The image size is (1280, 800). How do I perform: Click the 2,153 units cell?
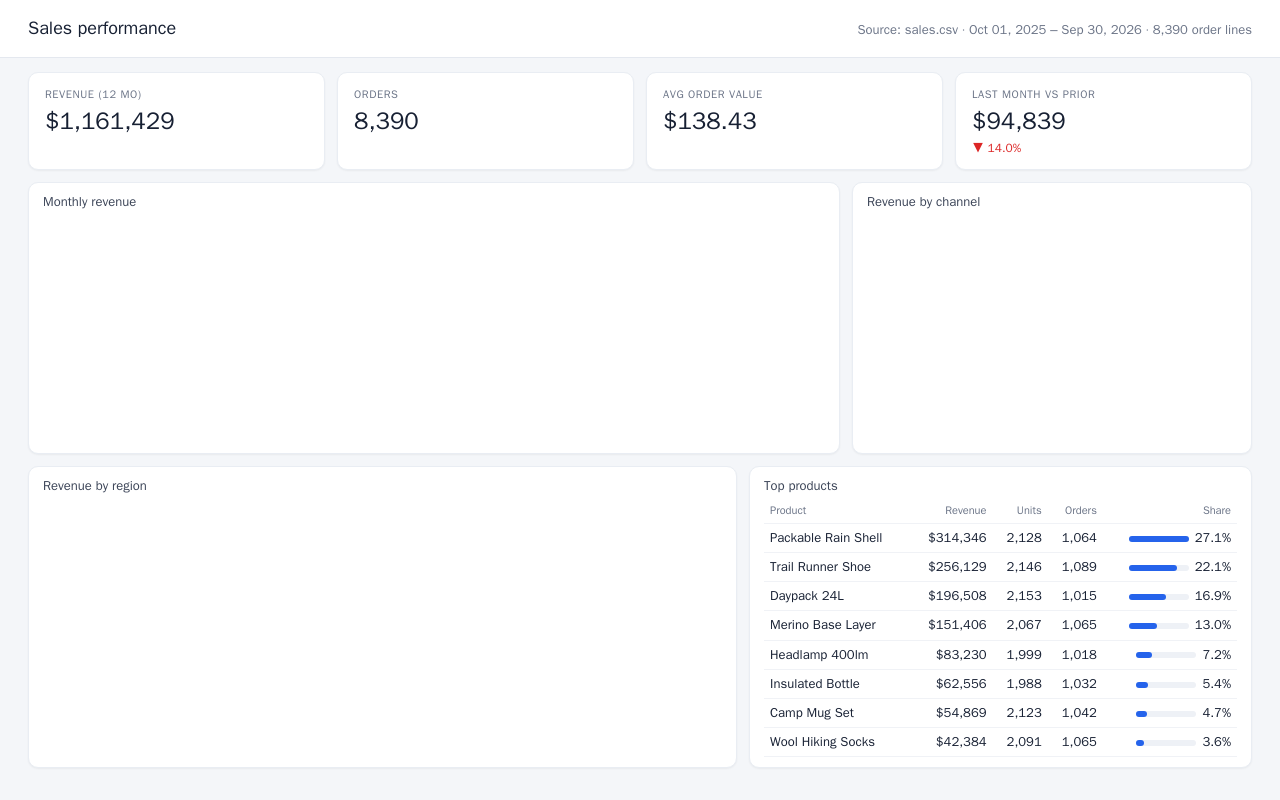coord(1024,596)
